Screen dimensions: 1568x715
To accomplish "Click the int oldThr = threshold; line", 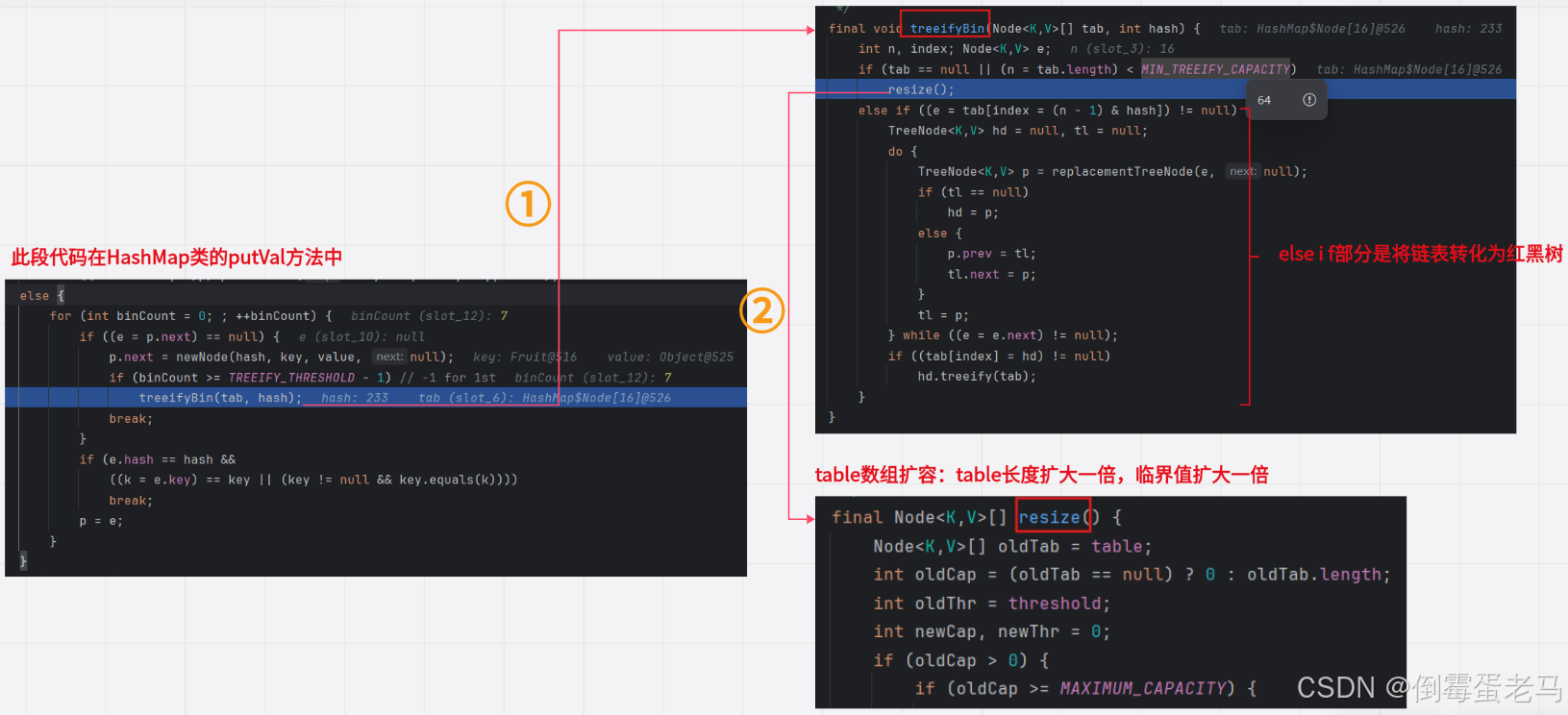I will (992, 604).
